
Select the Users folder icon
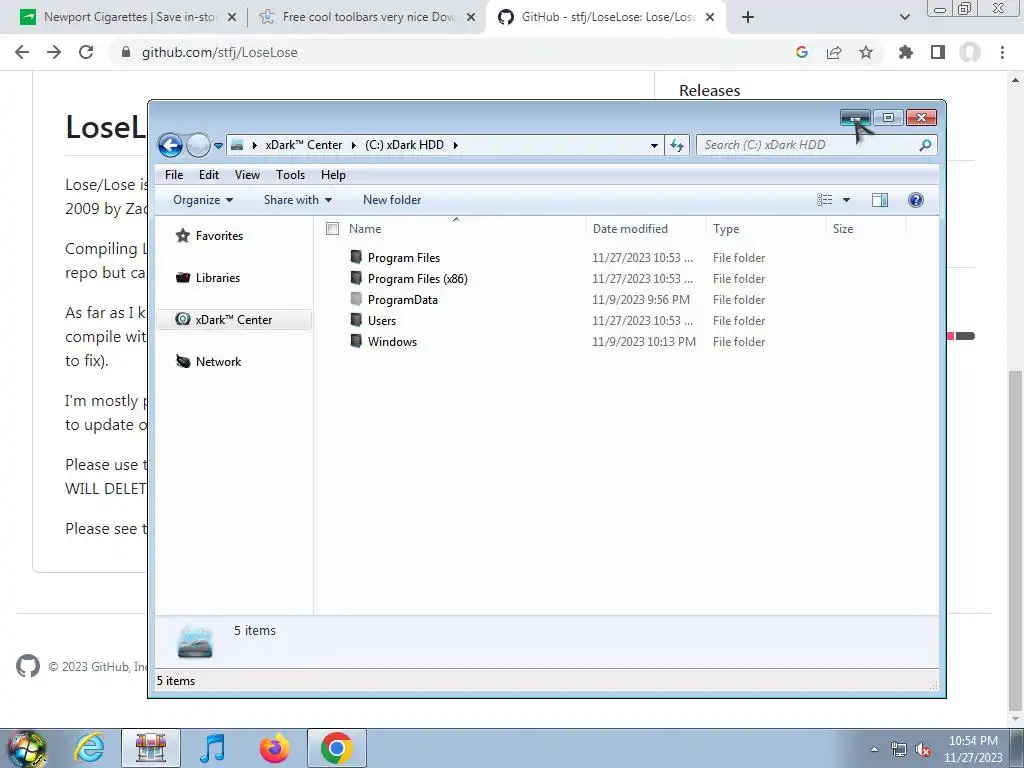(x=356, y=319)
